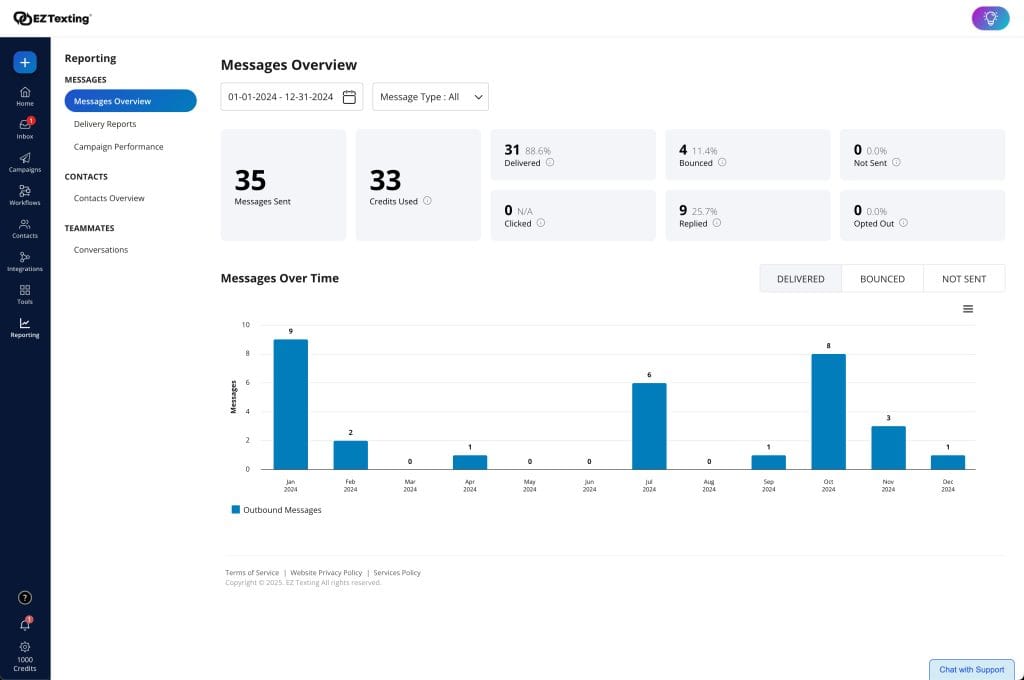Open the chart export hamburger menu
Image resolution: width=1024 pixels, height=680 pixels.
tap(967, 309)
